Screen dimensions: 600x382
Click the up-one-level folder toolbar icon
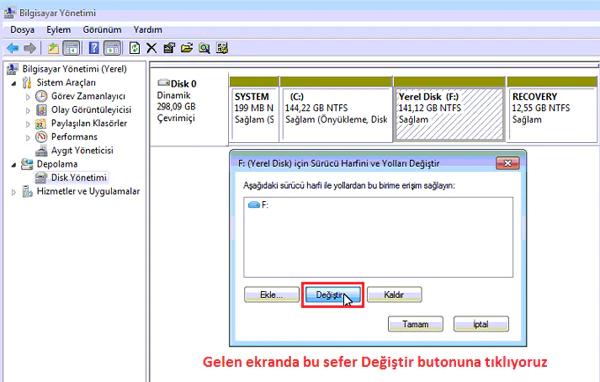tap(53, 48)
